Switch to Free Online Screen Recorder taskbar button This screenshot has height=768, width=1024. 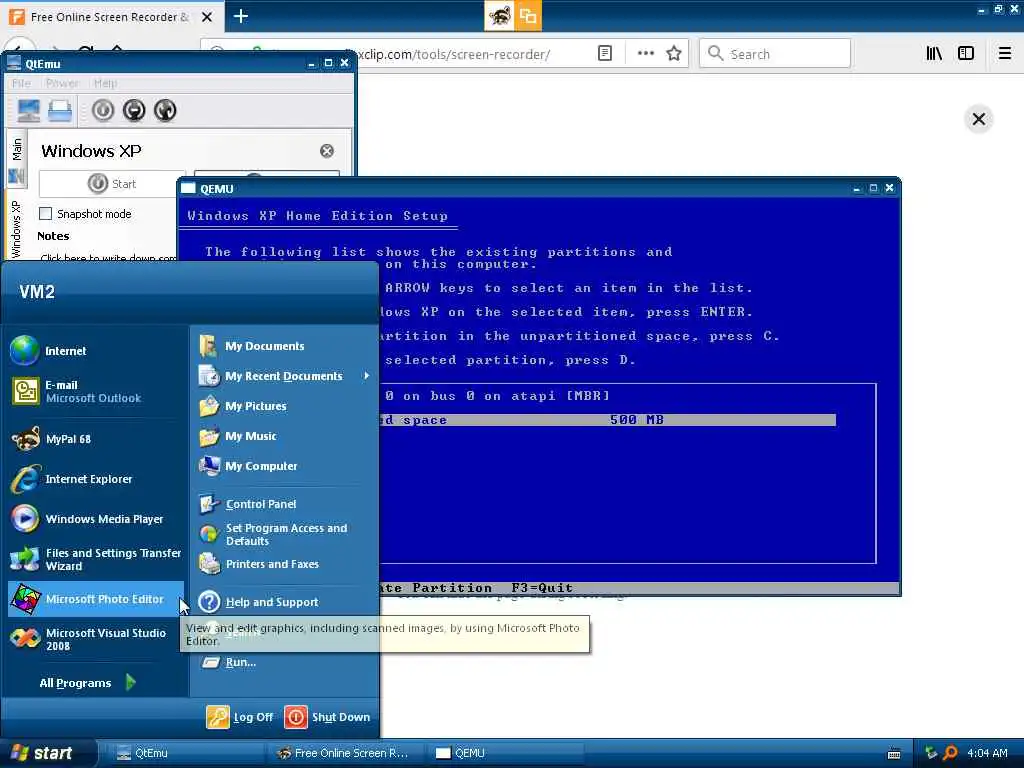[345, 754]
